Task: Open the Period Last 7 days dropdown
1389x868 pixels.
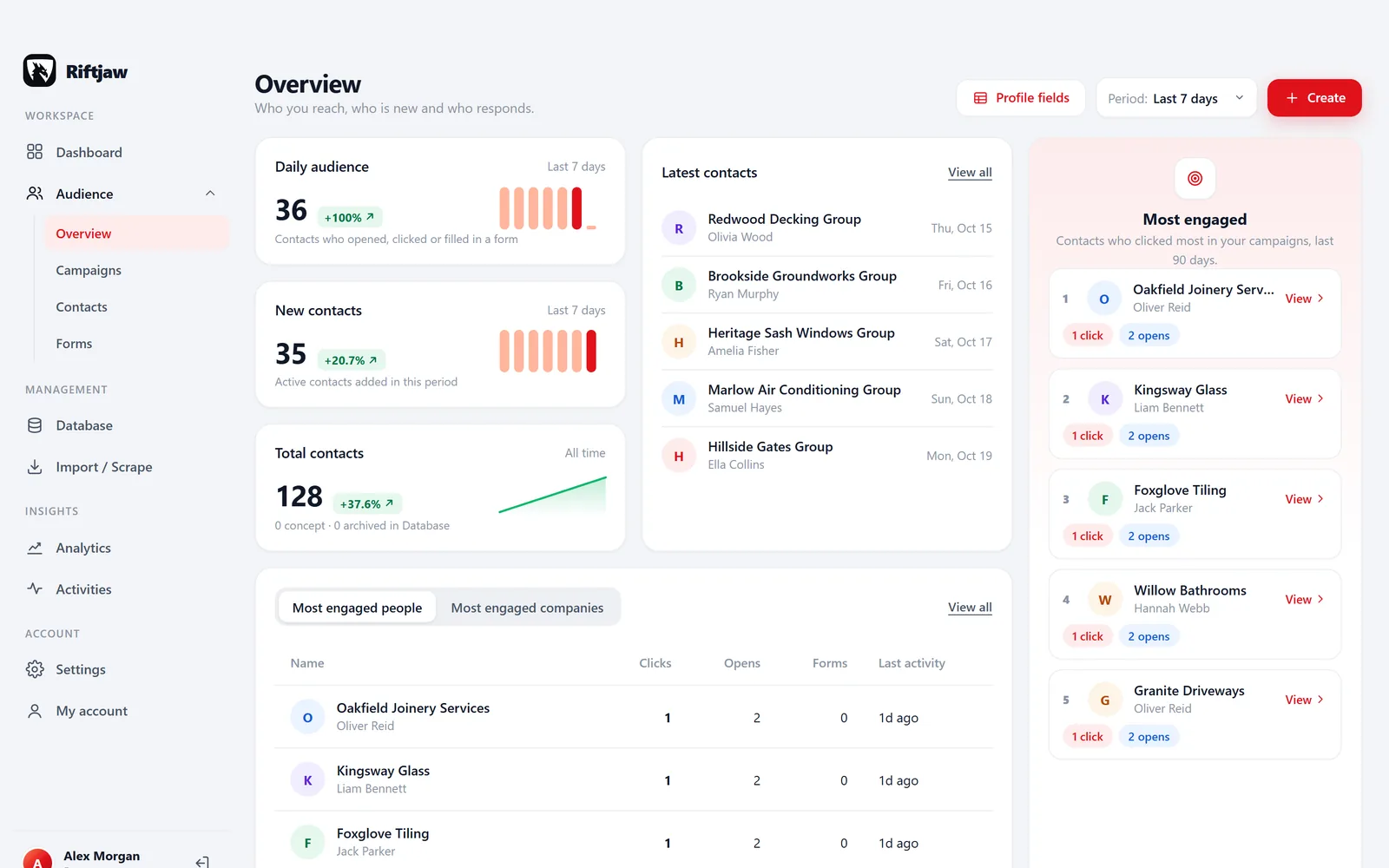Action: point(1176,98)
